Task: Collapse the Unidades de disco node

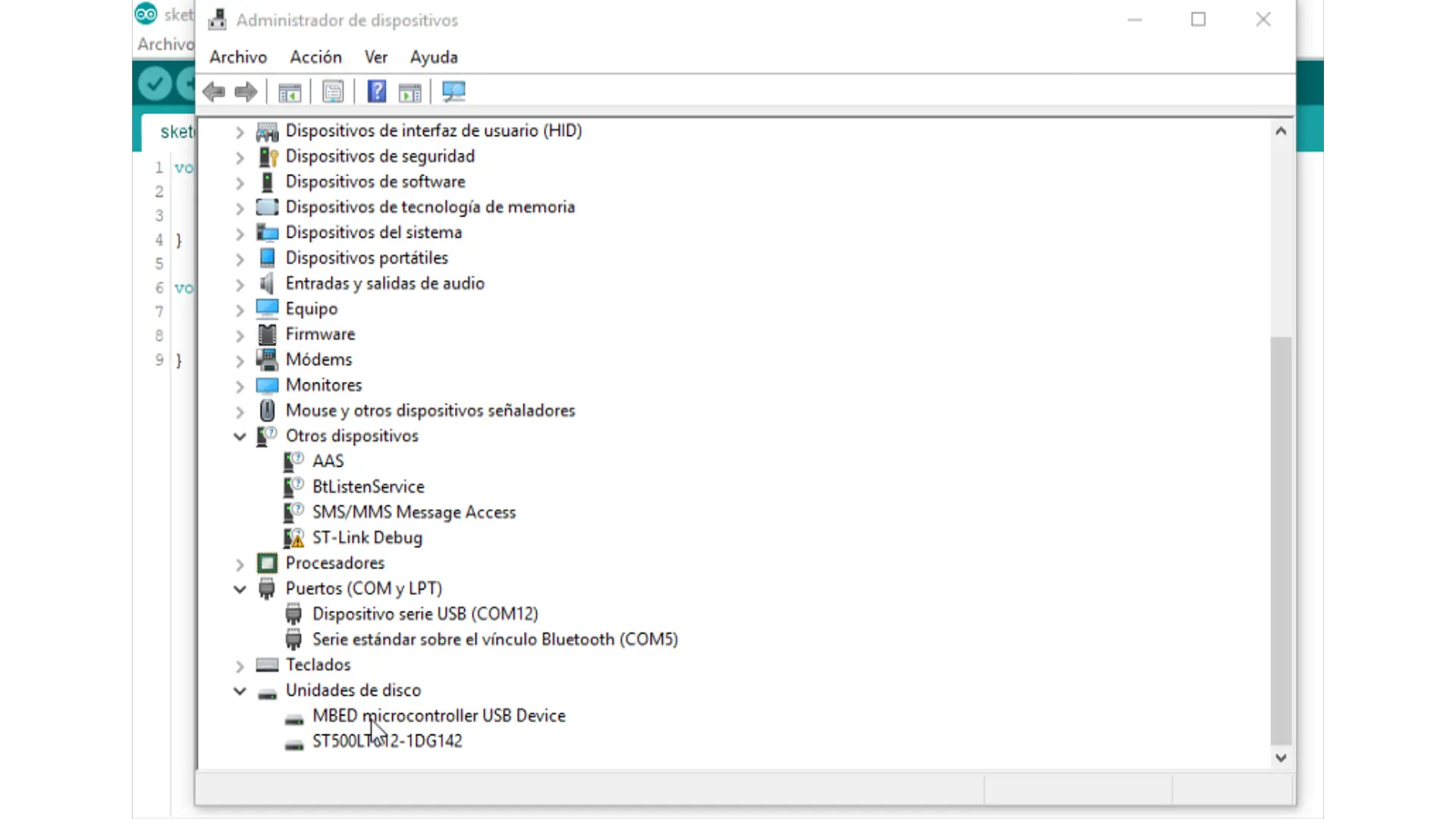Action: (x=240, y=690)
